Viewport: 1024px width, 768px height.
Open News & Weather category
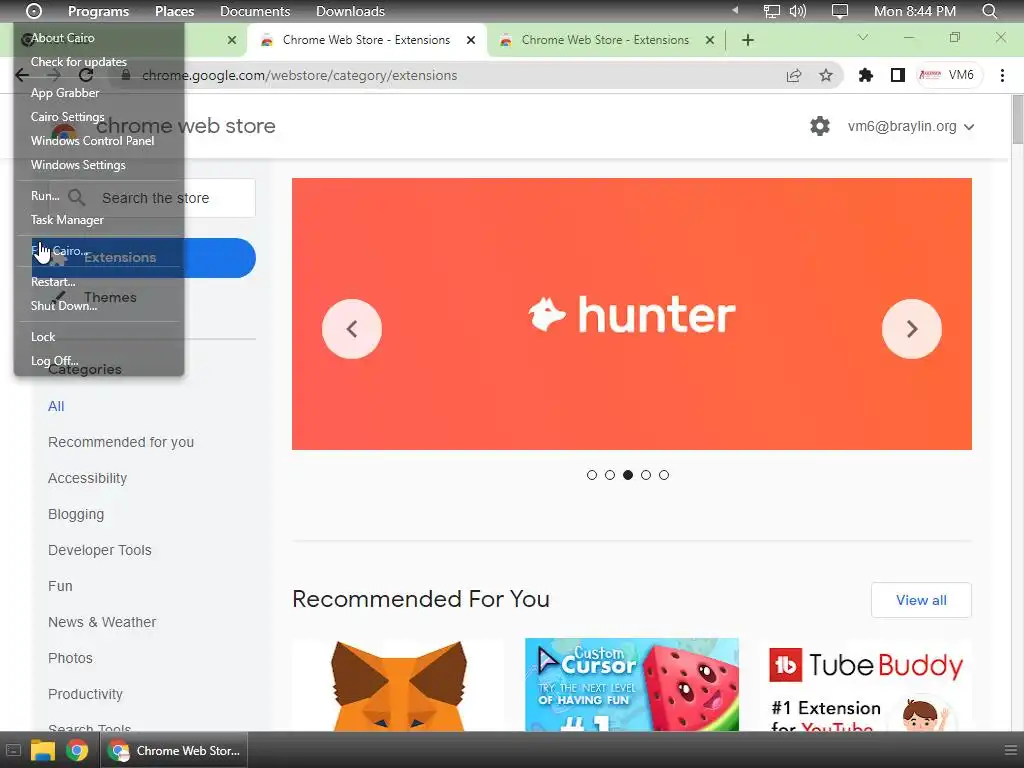pos(102,622)
